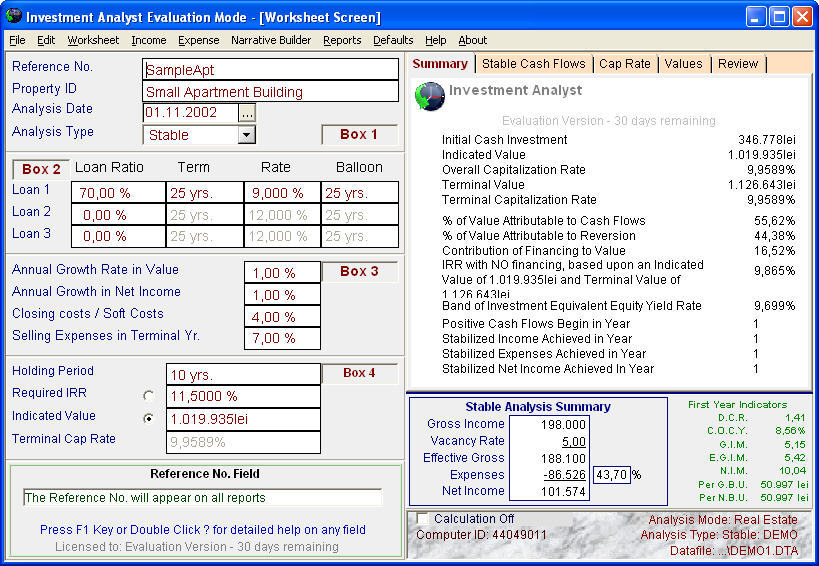
Task: Click the Datafile DEMO1.DTA status text
Action: [734, 551]
